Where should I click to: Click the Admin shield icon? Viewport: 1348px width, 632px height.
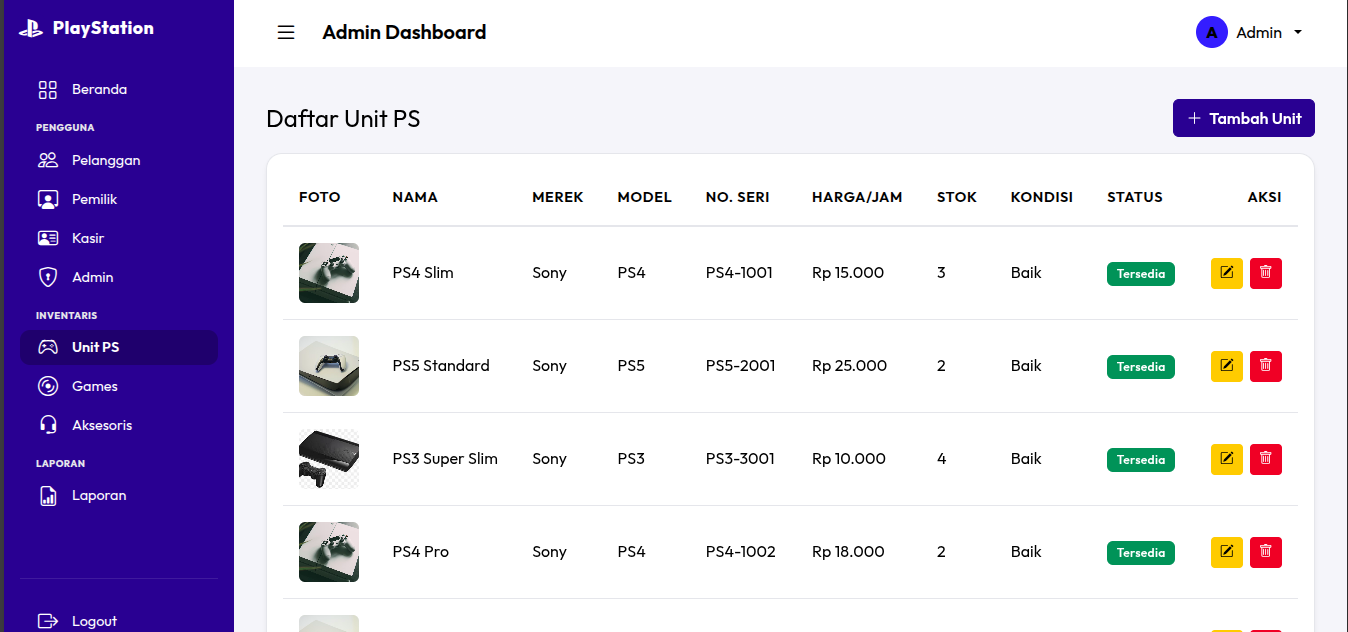pos(48,278)
